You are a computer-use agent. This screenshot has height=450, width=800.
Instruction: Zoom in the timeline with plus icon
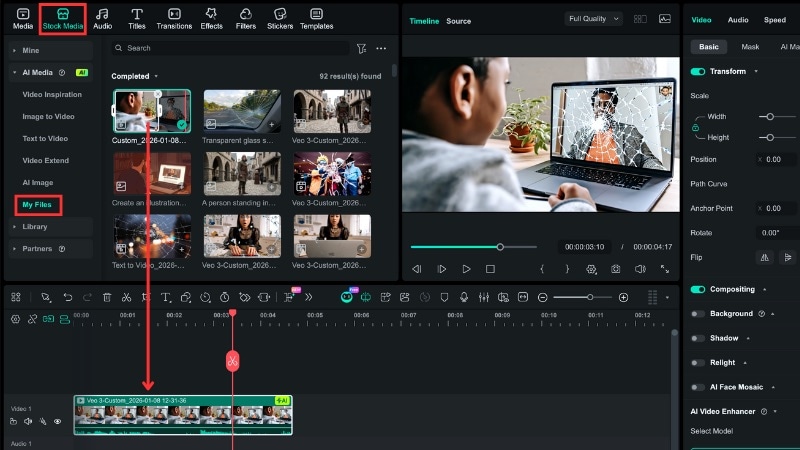tap(623, 297)
